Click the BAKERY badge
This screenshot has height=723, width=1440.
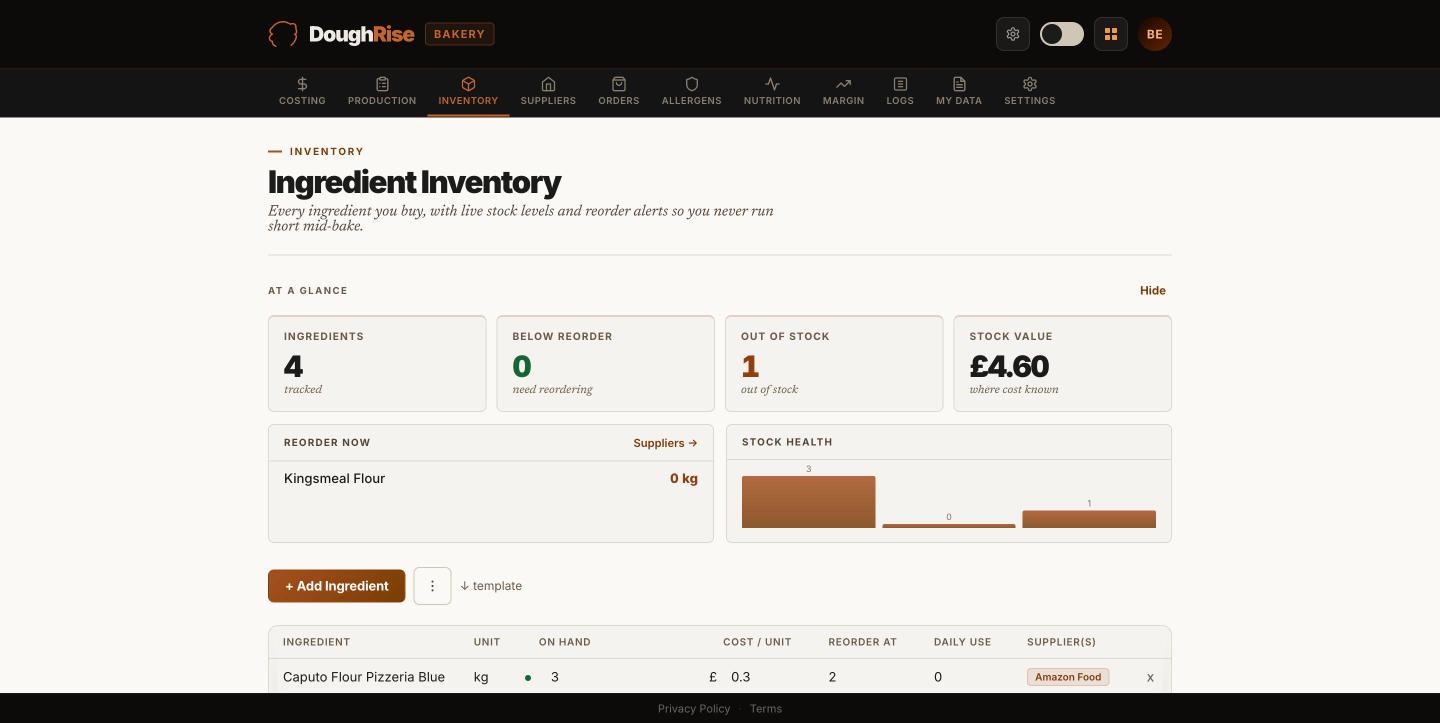point(460,34)
